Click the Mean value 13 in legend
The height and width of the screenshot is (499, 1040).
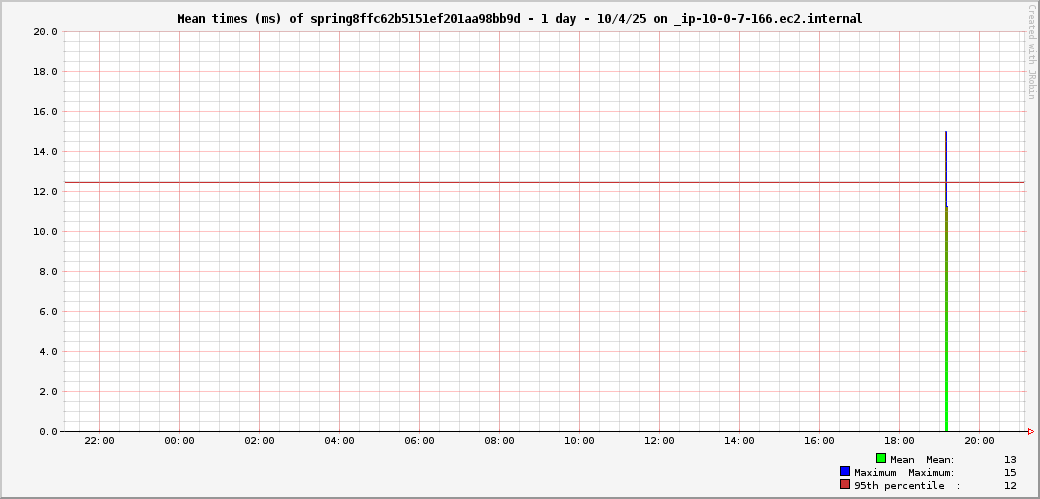[1010, 460]
